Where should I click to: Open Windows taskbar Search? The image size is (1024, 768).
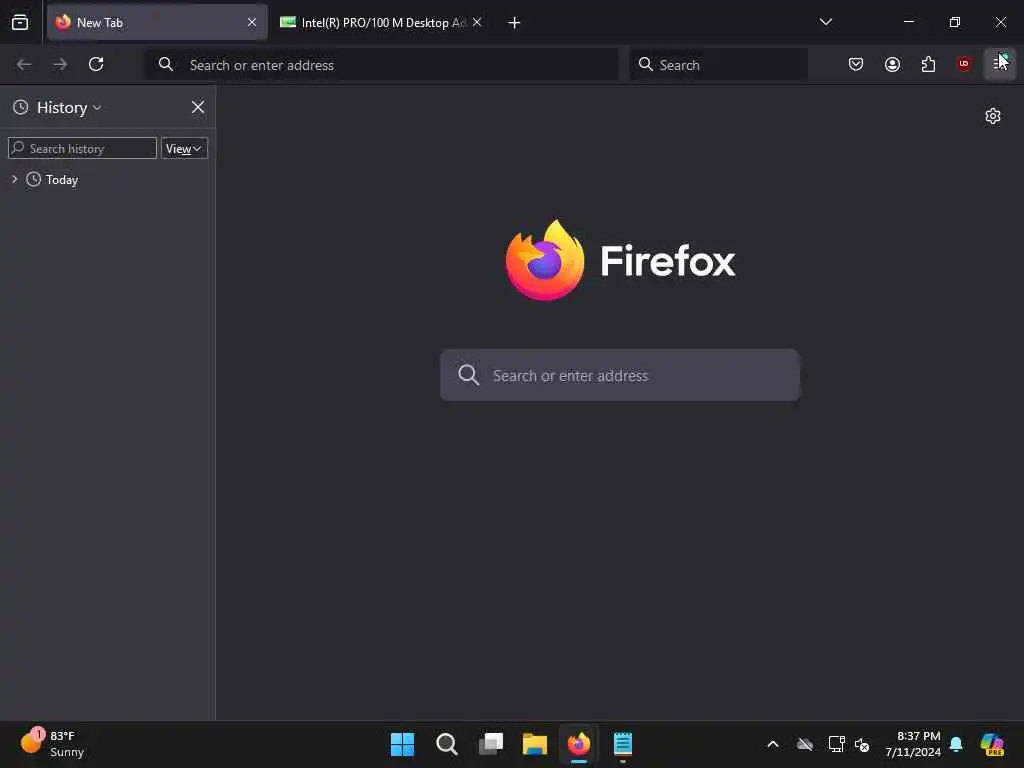447,744
